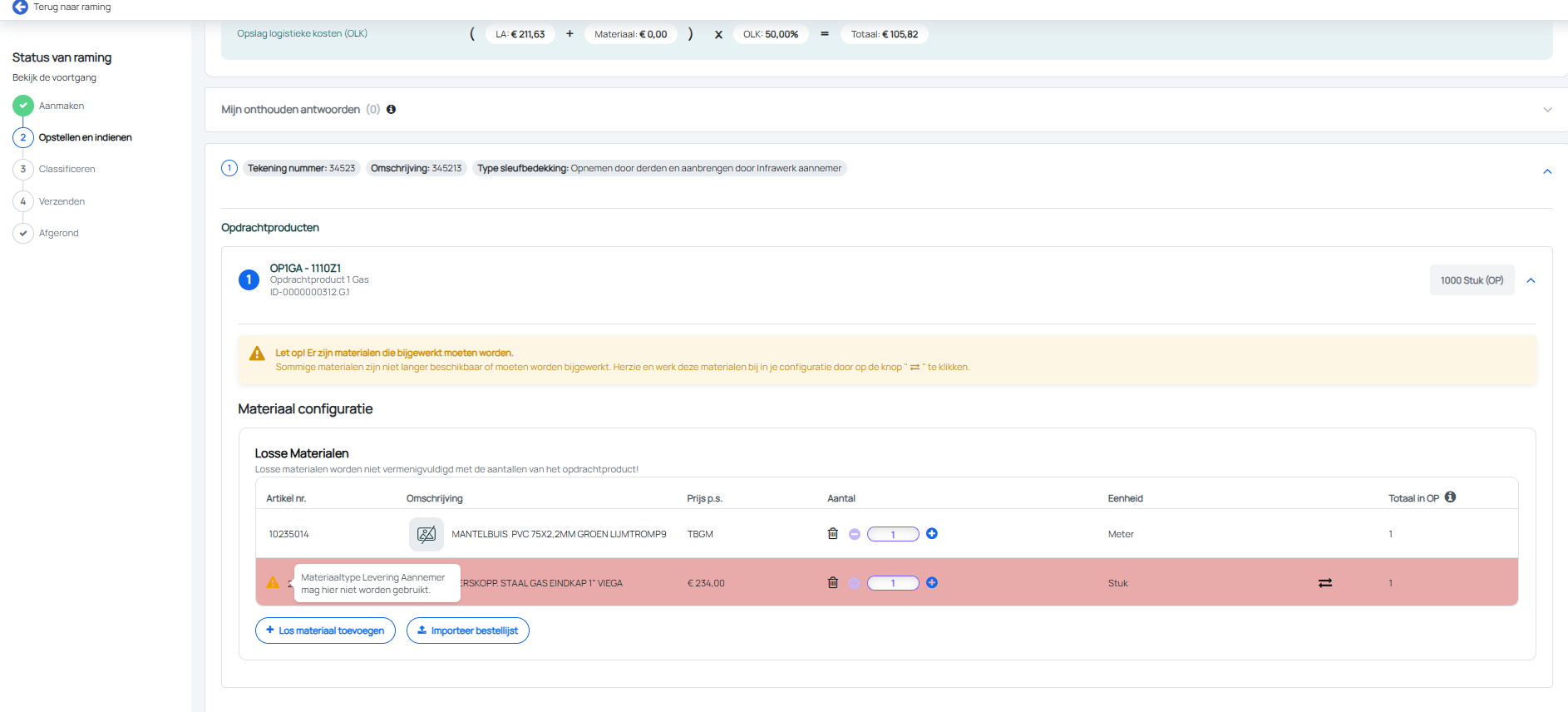The image size is (1568, 712).
Task: Delete the MANTELBUIS material via trash icon
Action: [832, 533]
